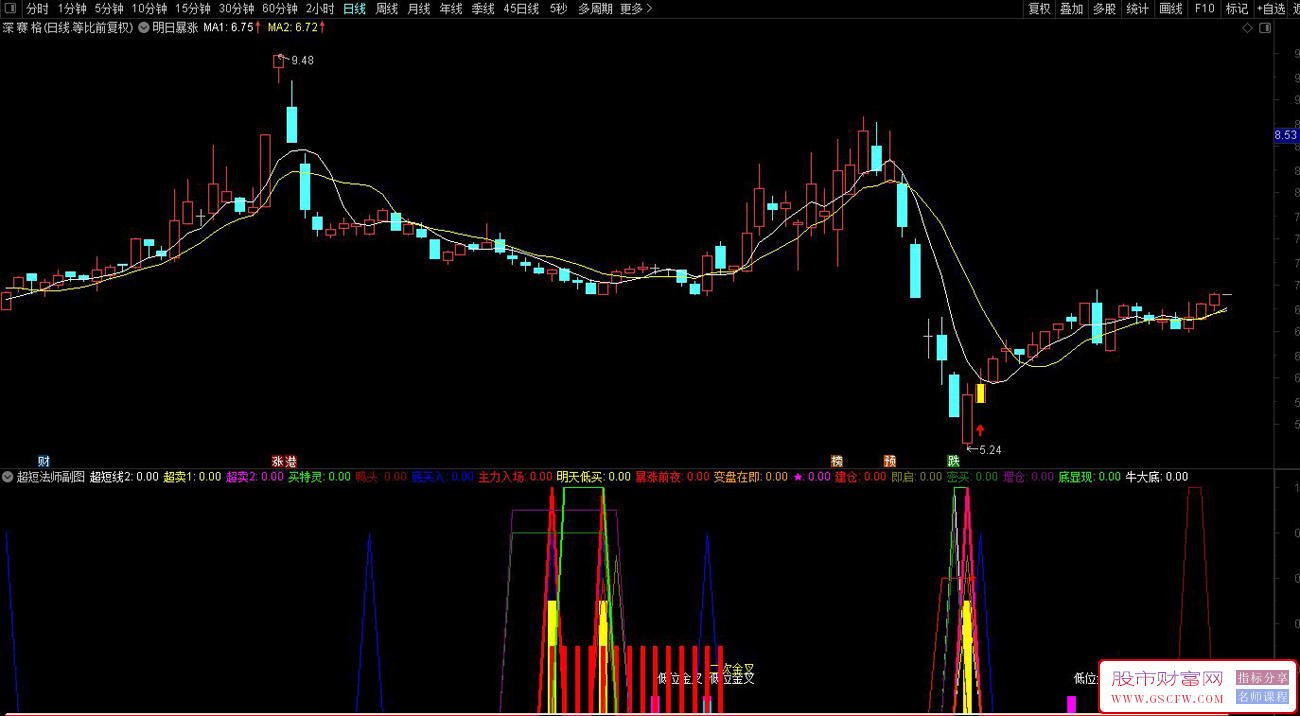
Task: Switch to the 30分钟 period
Action: point(236,9)
